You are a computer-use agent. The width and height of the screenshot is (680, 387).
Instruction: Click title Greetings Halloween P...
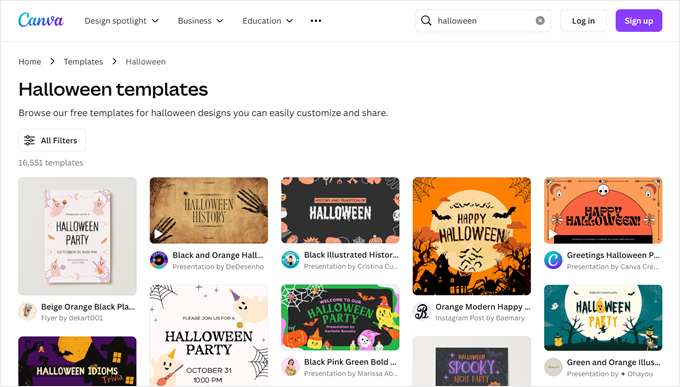click(613, 255)
